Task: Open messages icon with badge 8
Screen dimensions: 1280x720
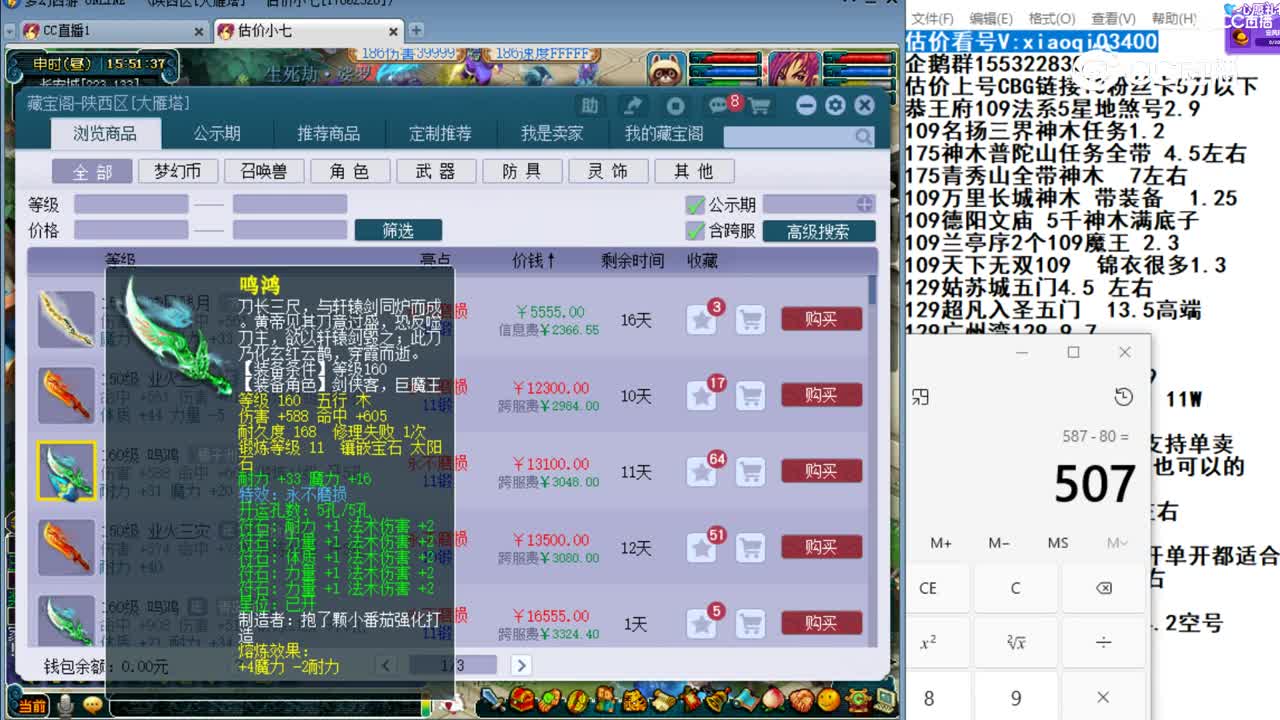Action: [x=718, y=105]
